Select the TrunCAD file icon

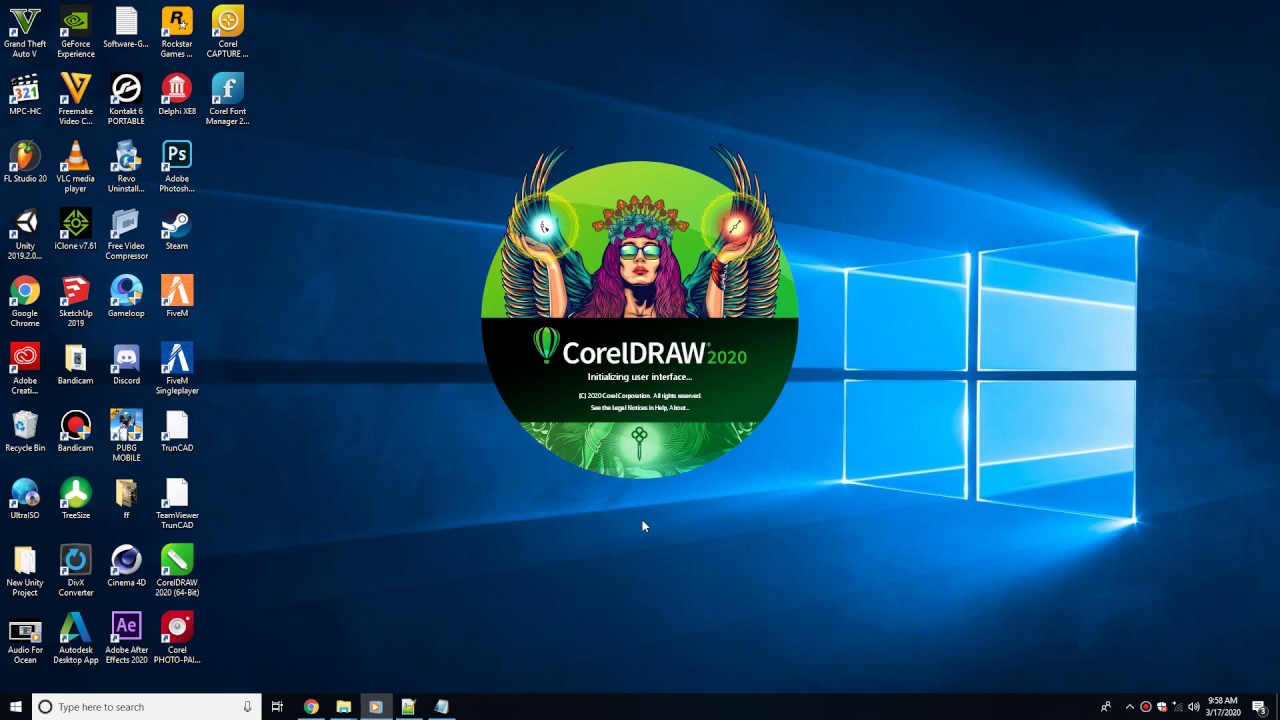(177, 430)
